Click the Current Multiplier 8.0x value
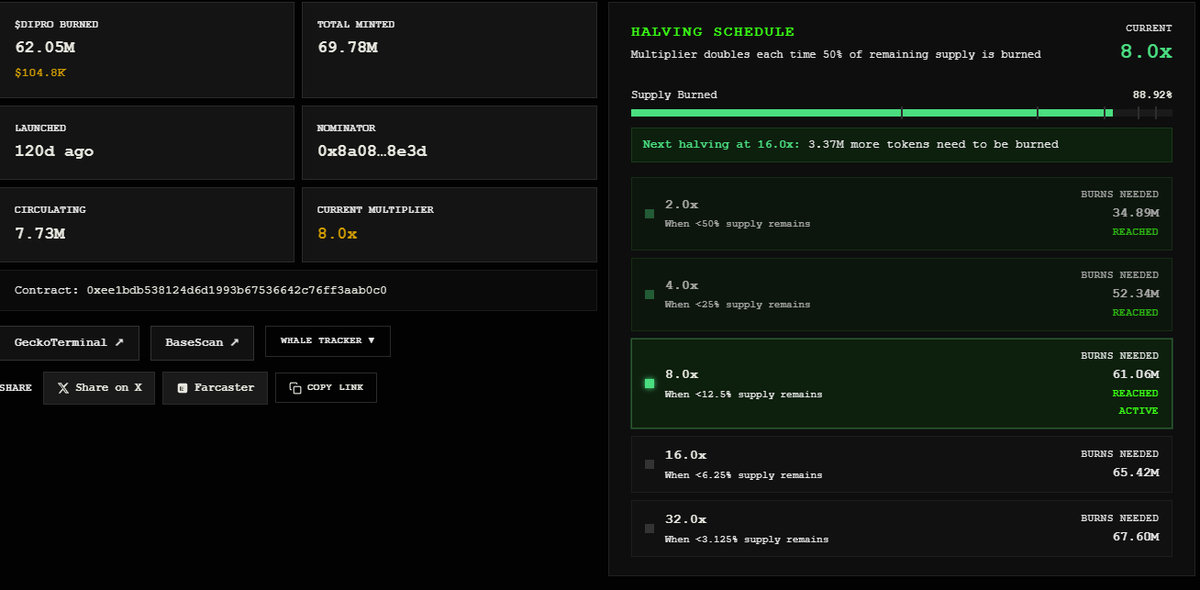The width and height of the screenshot is (1200, 590). (337, 233)
